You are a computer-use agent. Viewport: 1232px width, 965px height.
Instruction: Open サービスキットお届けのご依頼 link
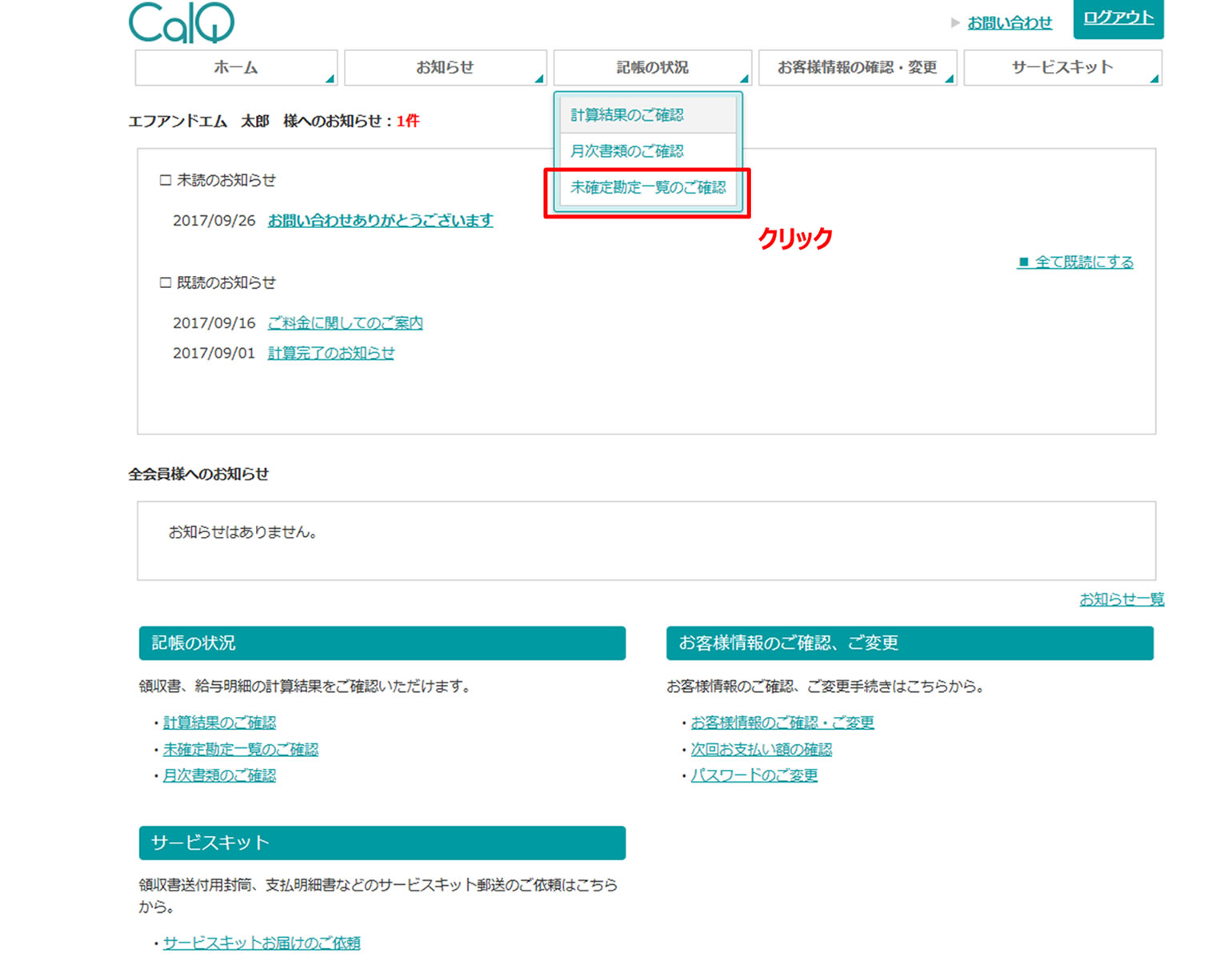point(262,943)
